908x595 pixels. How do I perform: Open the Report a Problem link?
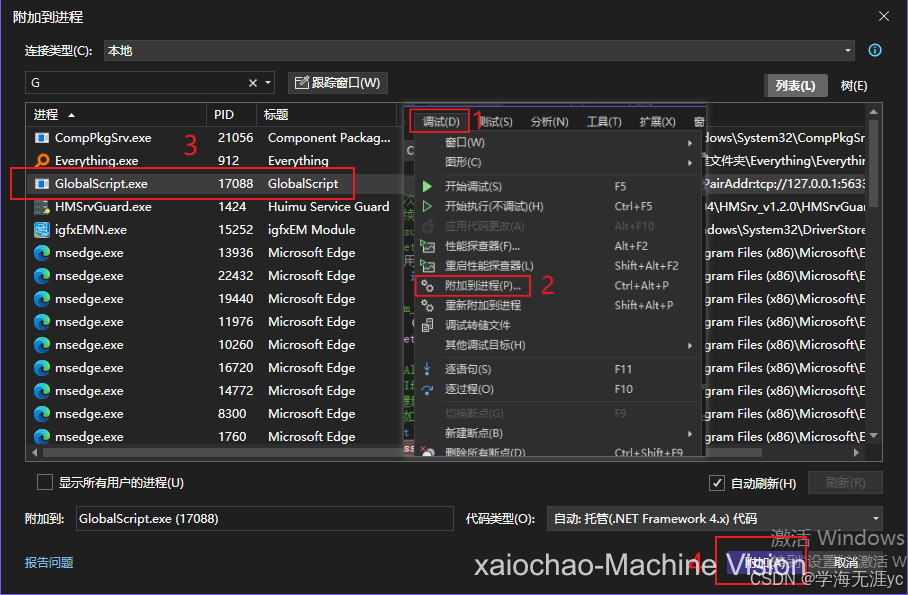pyautogui.click(x=49, y=563)
